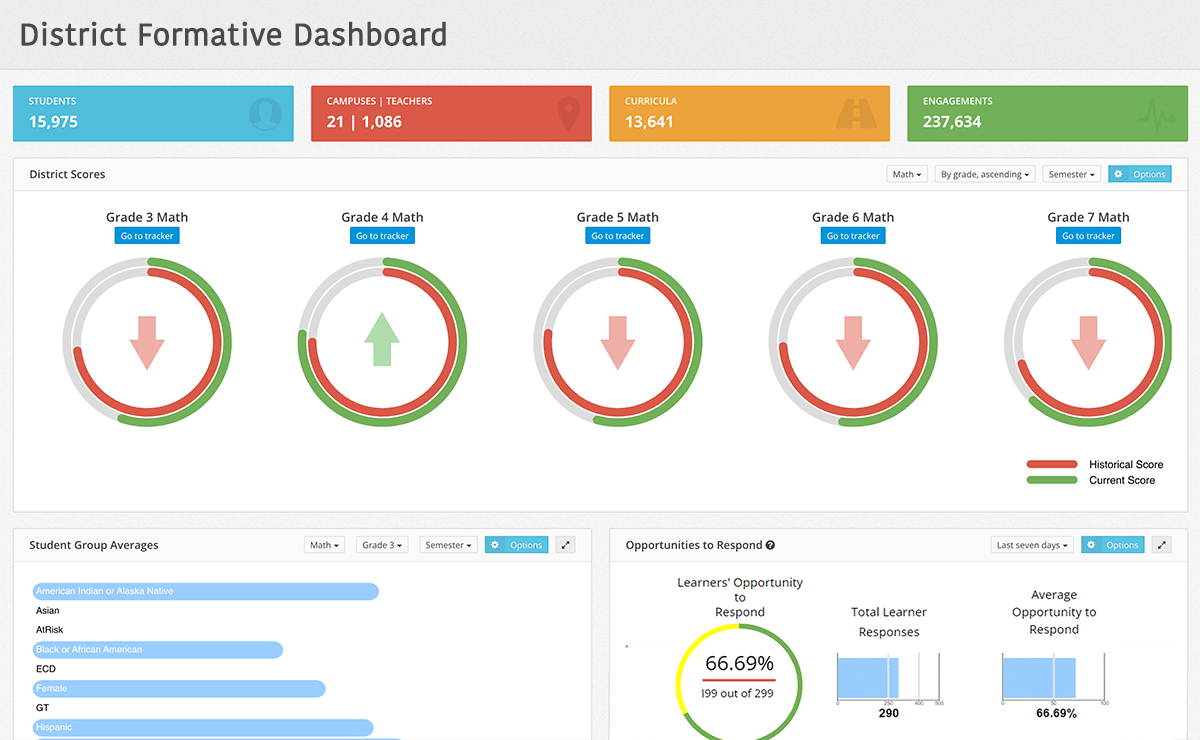Click the user icon in Students card
The height and width of the screenshot is (740, 1200).
click(264, 113)
